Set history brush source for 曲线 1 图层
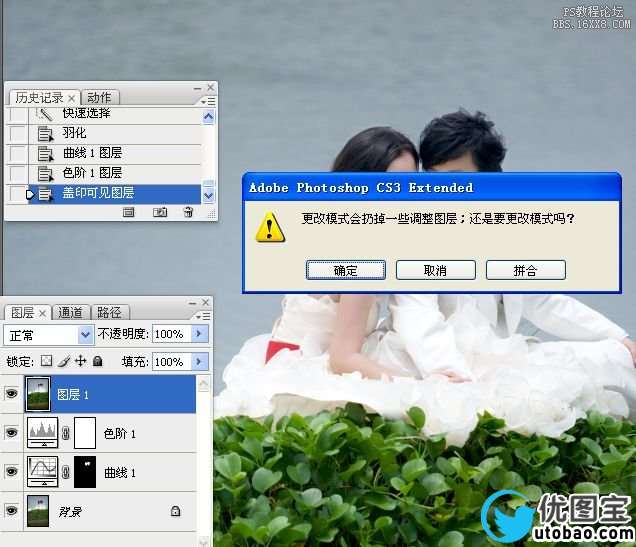The width and height of the screenshot is (636, 547). pyautogui.click(x=17, y=154)
